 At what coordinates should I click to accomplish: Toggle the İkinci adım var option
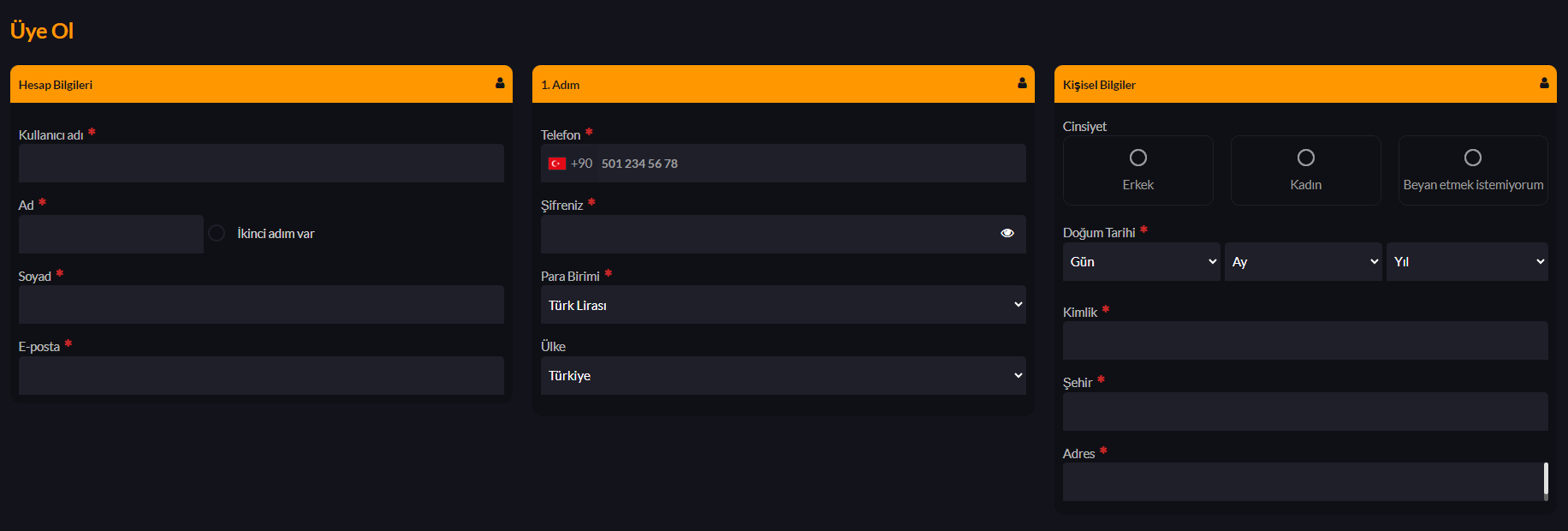tap(217, 233)
